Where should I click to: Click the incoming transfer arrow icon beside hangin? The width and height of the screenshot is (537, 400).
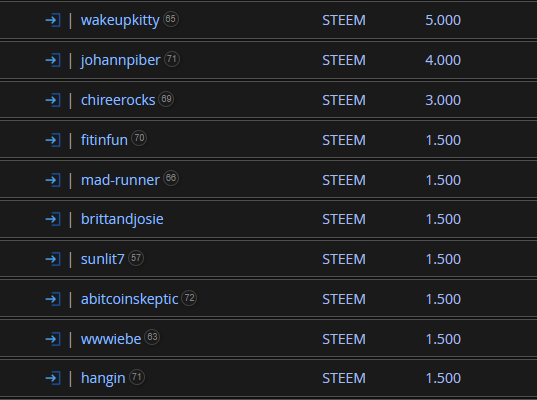pyautogui.click(x=53, y=378)
